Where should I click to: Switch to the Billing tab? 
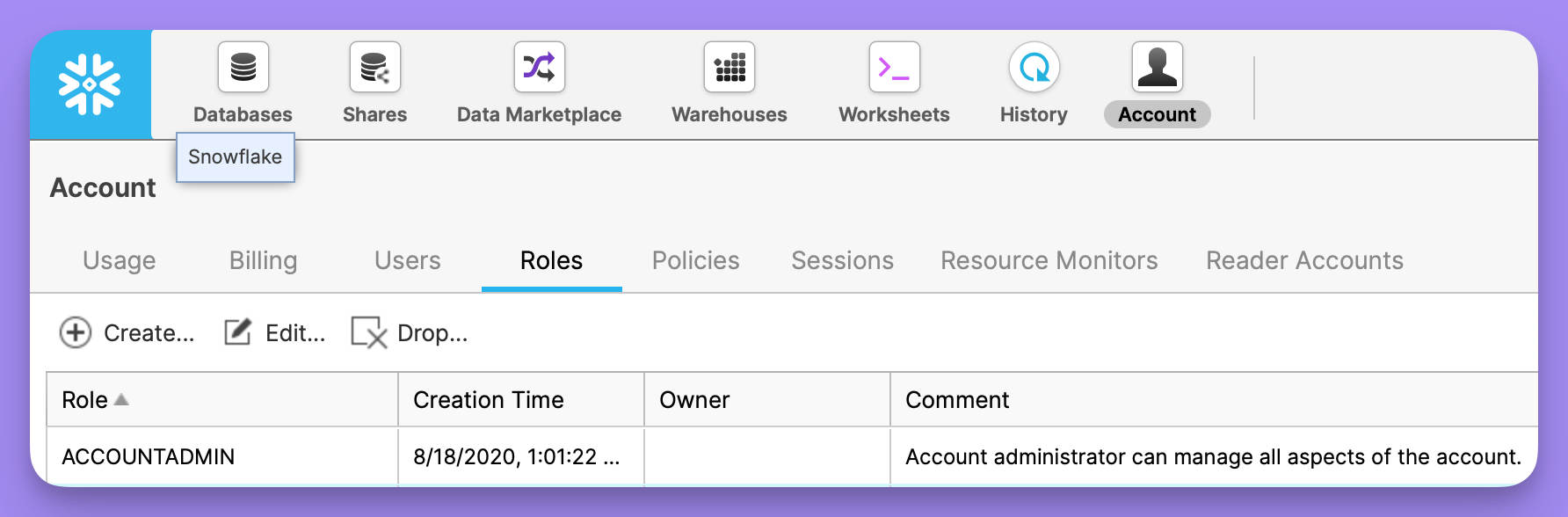click(264, 260)
